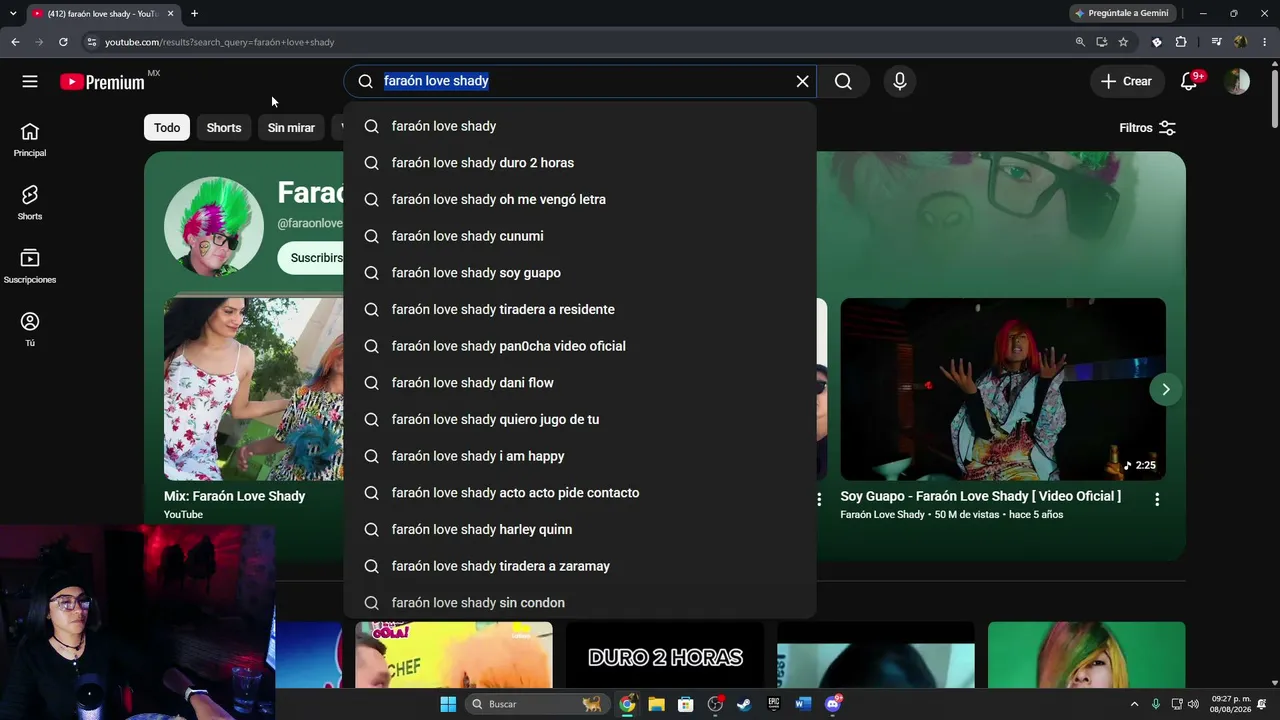Screen dimensions: 1280x720
Task: Go back to the previous page
Action: pos(15,42)
